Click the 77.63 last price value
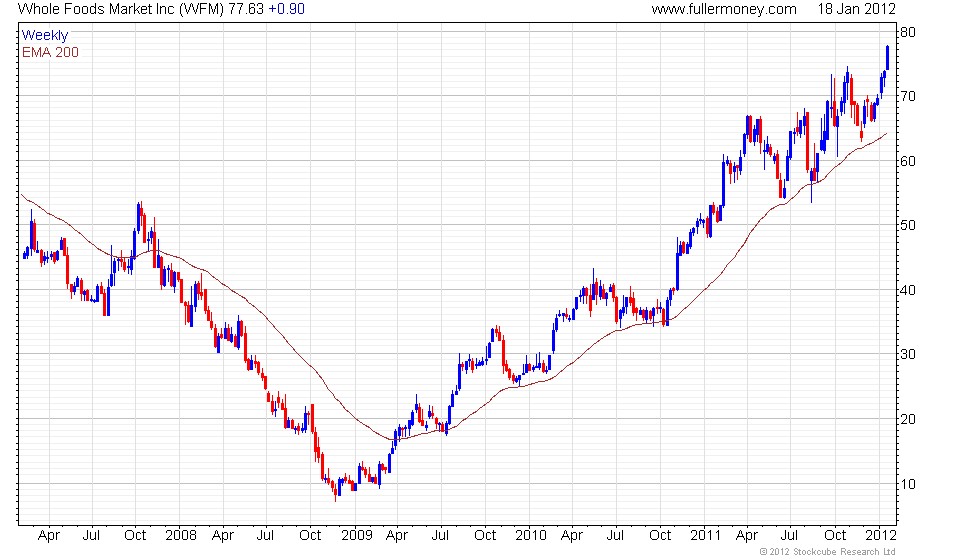Screen dimensions: 980x560 coord(246,9)
